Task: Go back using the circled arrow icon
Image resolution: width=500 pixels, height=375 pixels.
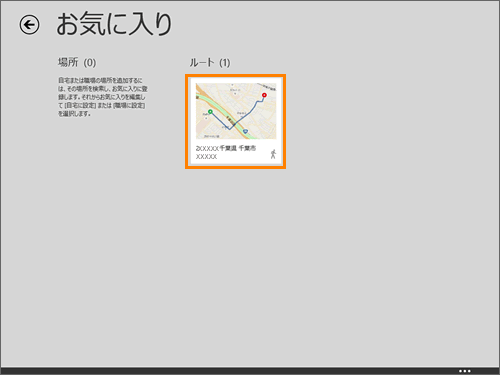Action: click(29, 25)
